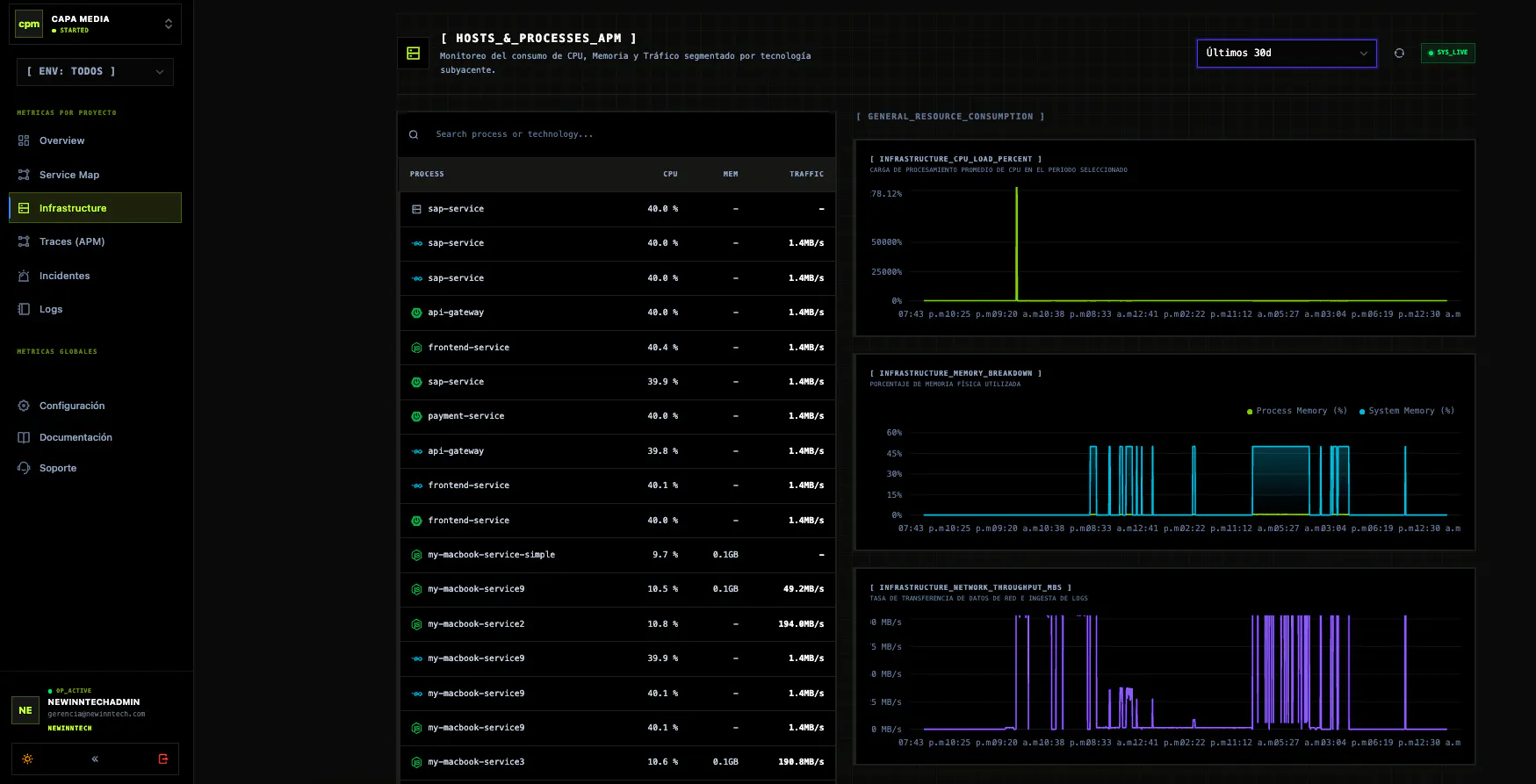Click the NEWINNTECHADMIN user name

click(94, 702)
